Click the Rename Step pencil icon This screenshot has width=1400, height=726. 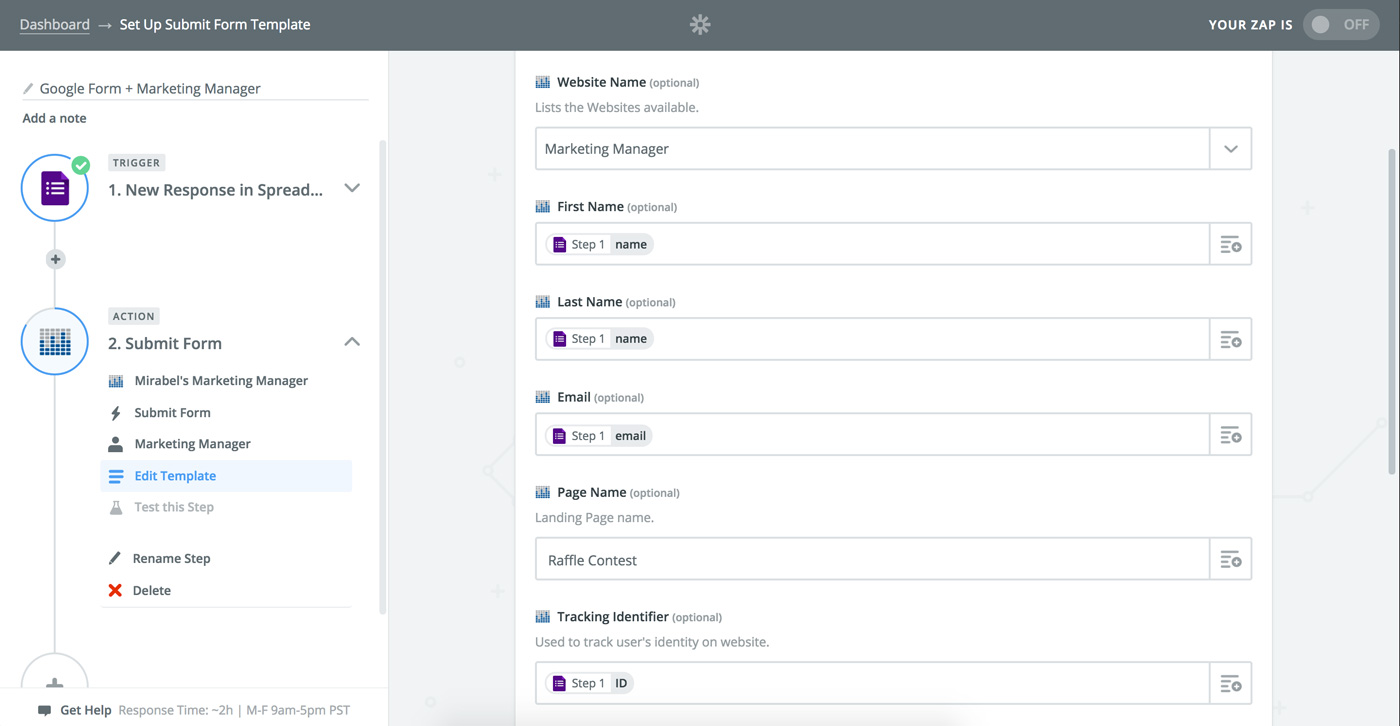coord(115,558)
